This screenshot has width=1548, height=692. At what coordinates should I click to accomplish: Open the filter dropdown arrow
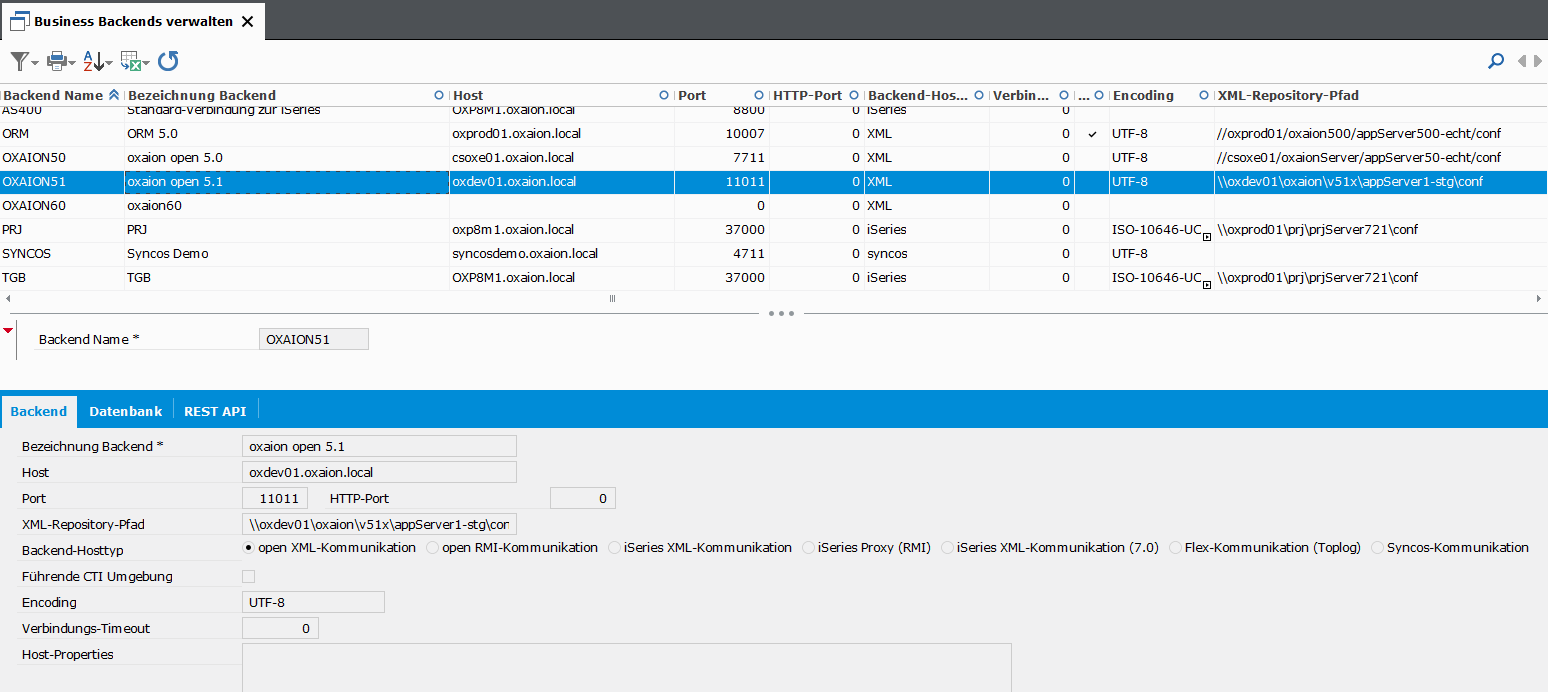35,63
